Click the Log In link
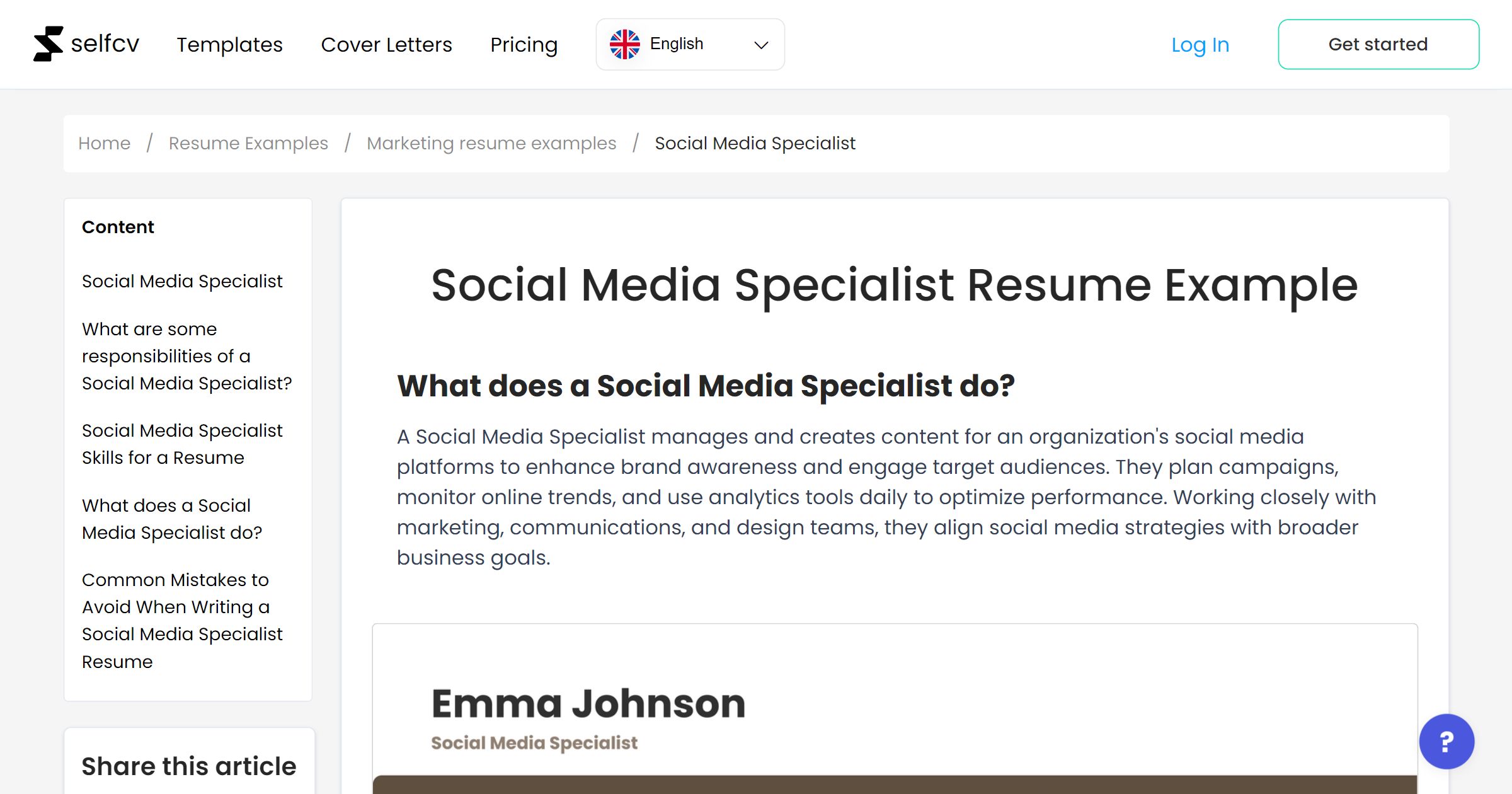Screen dimensions: 1512x794 click(x=1200, y=45)
